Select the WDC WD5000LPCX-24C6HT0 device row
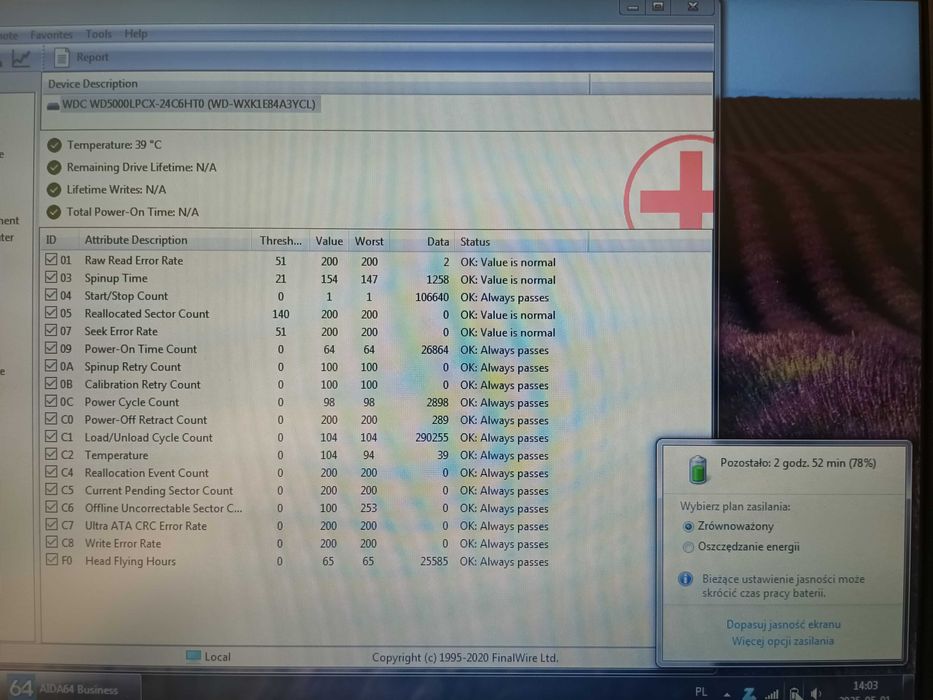Image resolution: width=933 pixels, height=700 pixels. pos(183,105)
